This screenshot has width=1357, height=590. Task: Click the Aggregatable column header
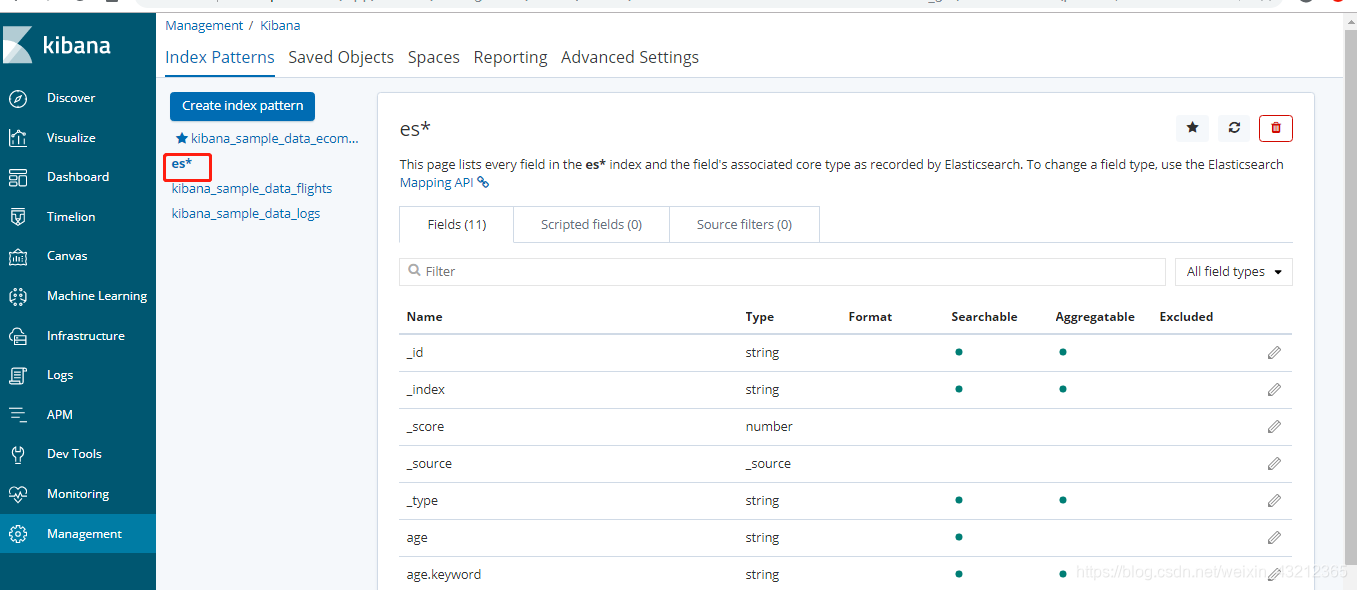pyautogui.click(x=1095, y=317)
